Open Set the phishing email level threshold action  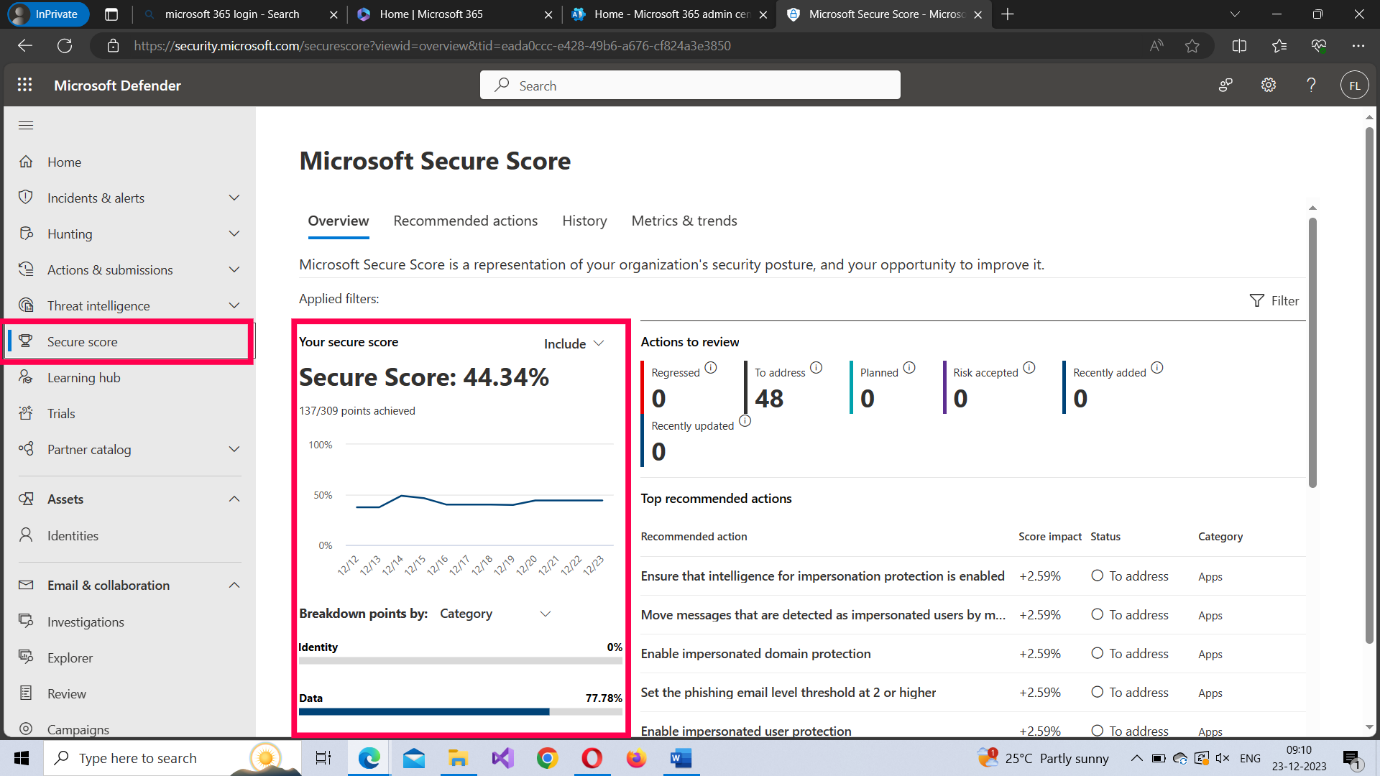click(x=788, y=692)
